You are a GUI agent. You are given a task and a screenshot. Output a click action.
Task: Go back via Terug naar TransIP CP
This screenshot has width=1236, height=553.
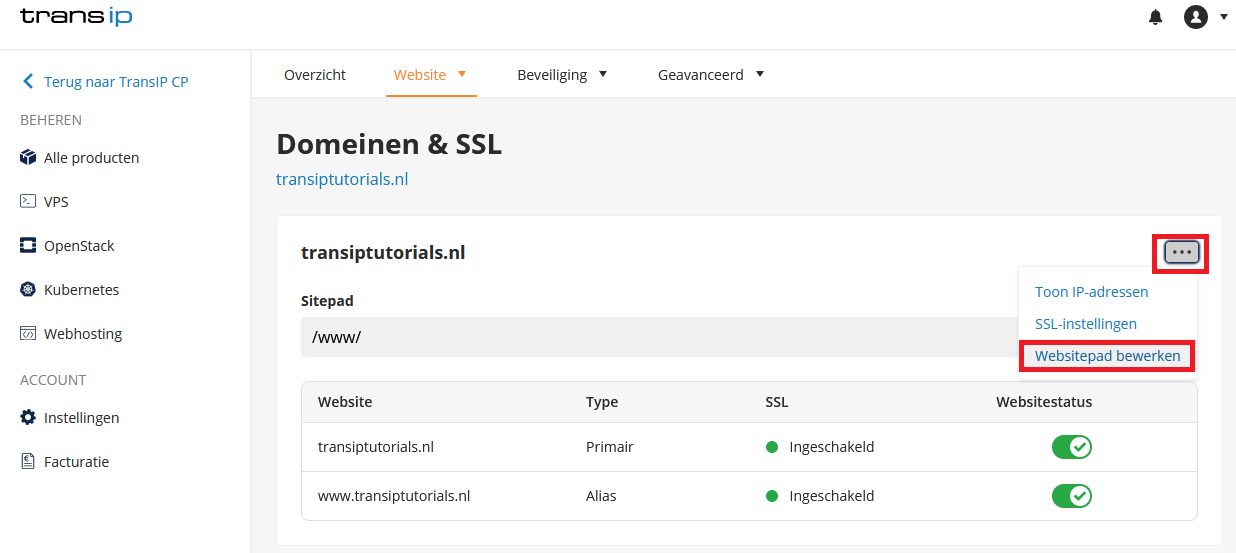pos(116,82)
